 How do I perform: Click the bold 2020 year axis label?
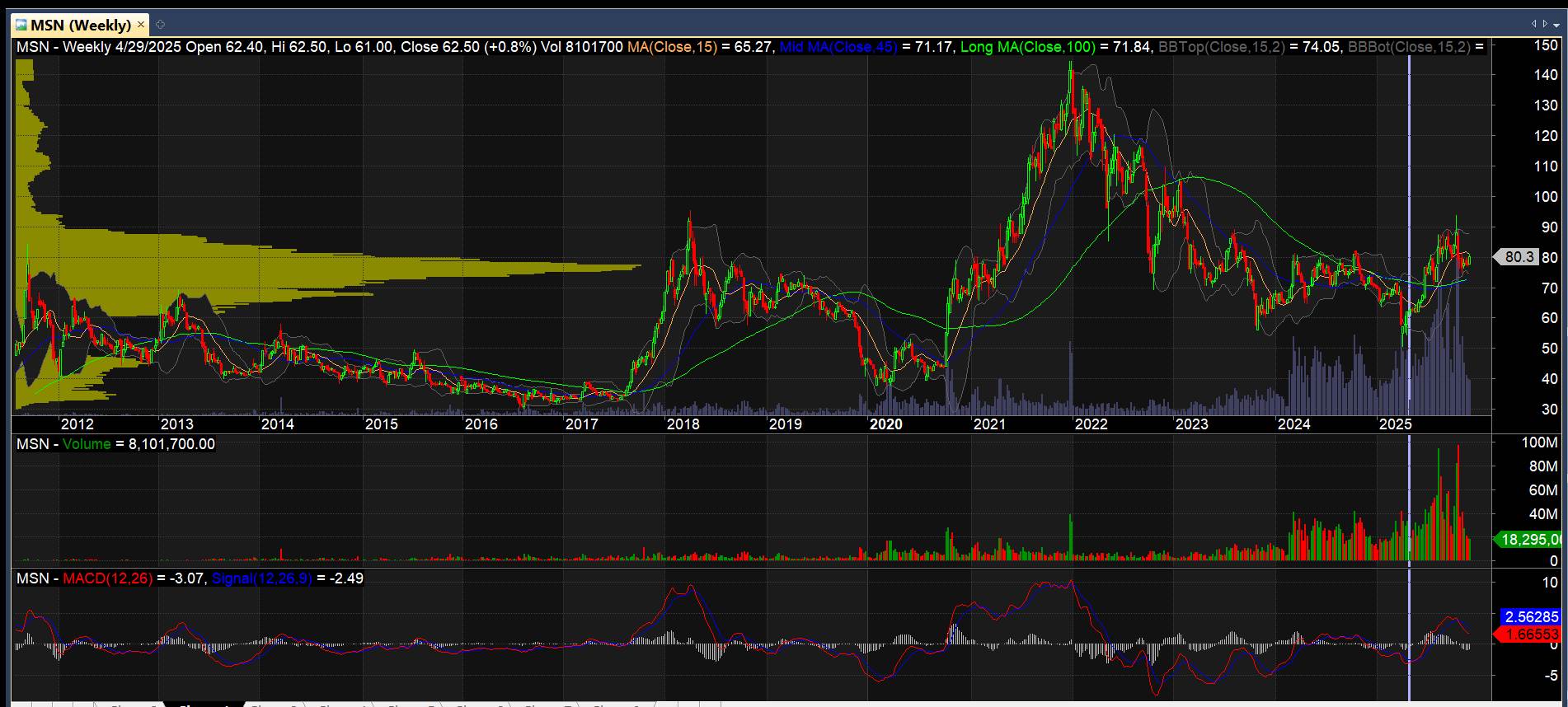coord(886,424)
